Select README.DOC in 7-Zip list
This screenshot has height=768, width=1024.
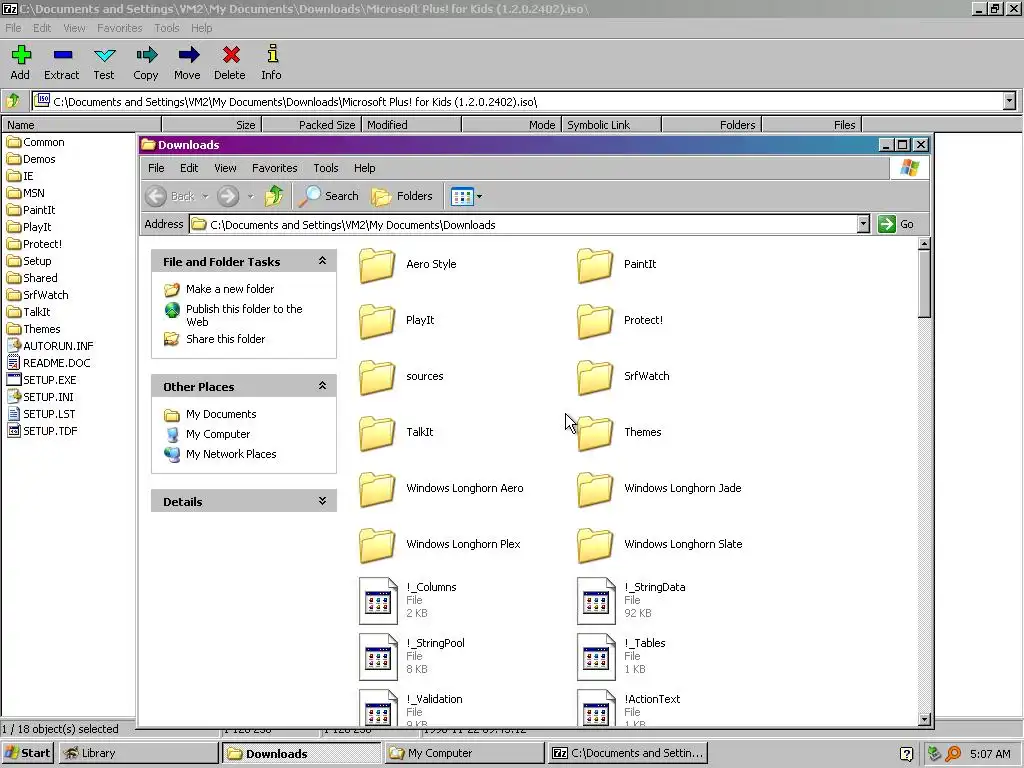tap(49, 363)
